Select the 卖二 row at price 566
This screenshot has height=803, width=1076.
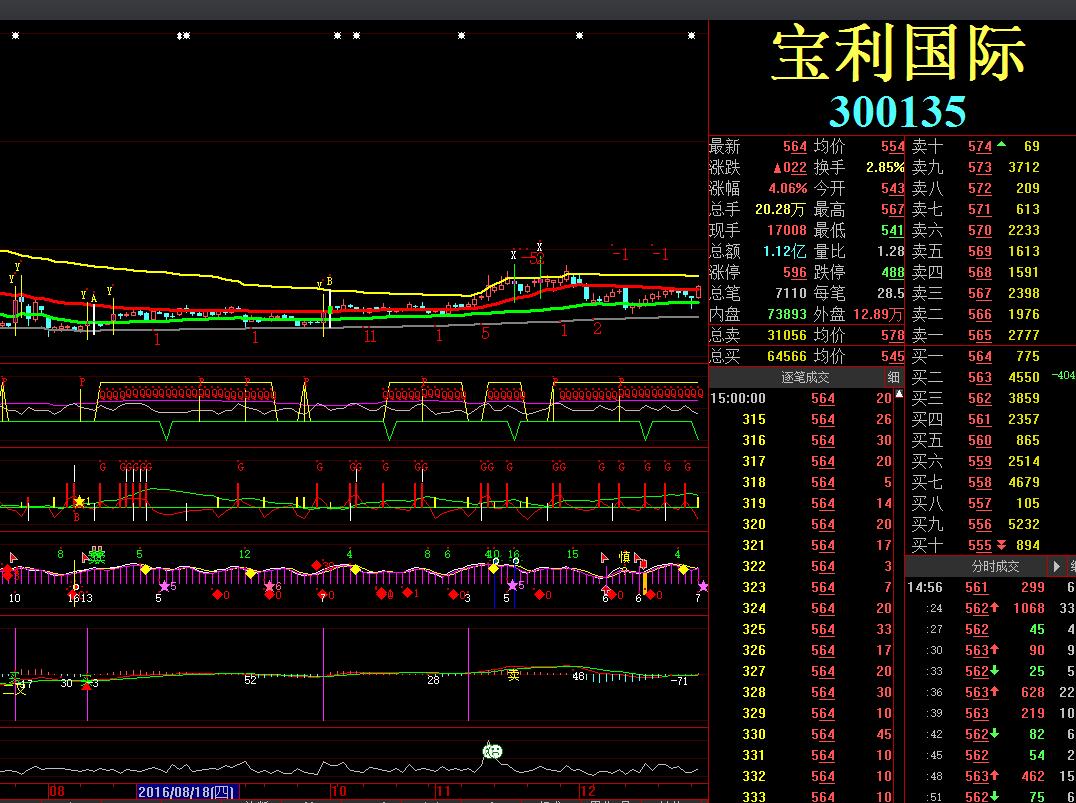coord(976,314)
